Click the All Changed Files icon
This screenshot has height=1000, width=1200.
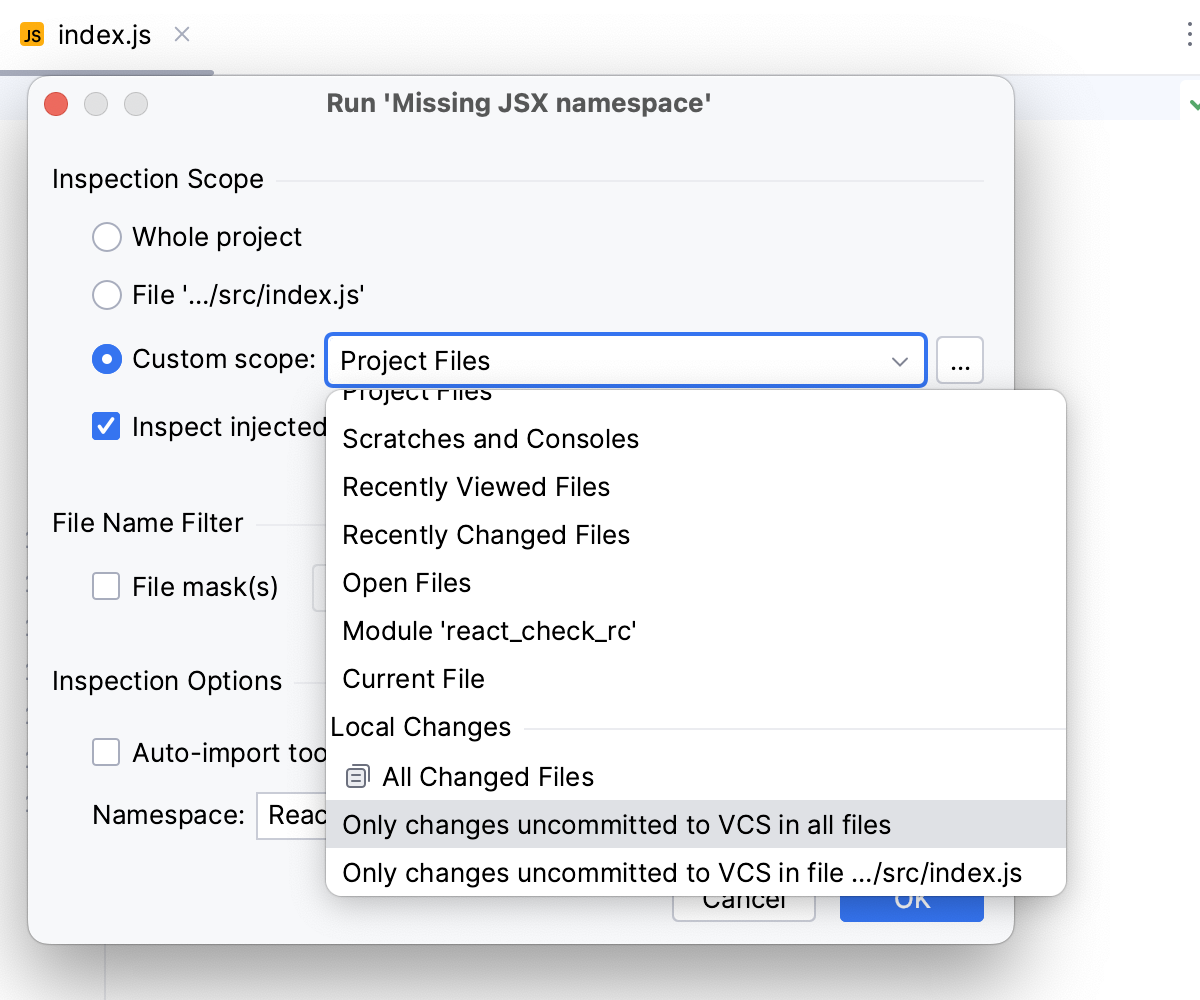click(356, 777)
